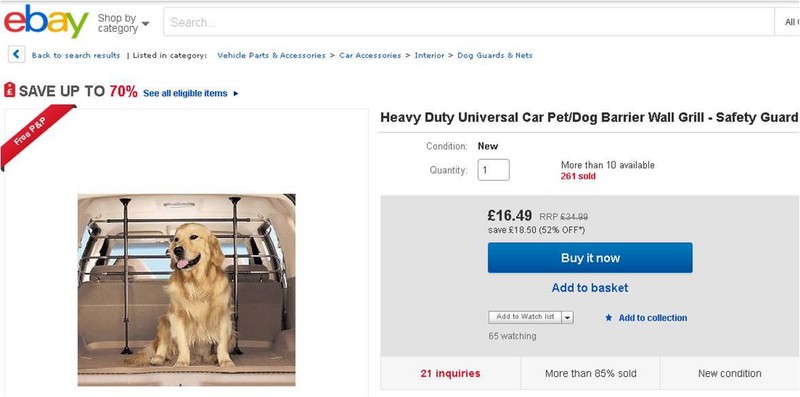
Task: Open the Add to Watch list arrow dropdown
Action: pyautogui.click(x=568, y=317)
